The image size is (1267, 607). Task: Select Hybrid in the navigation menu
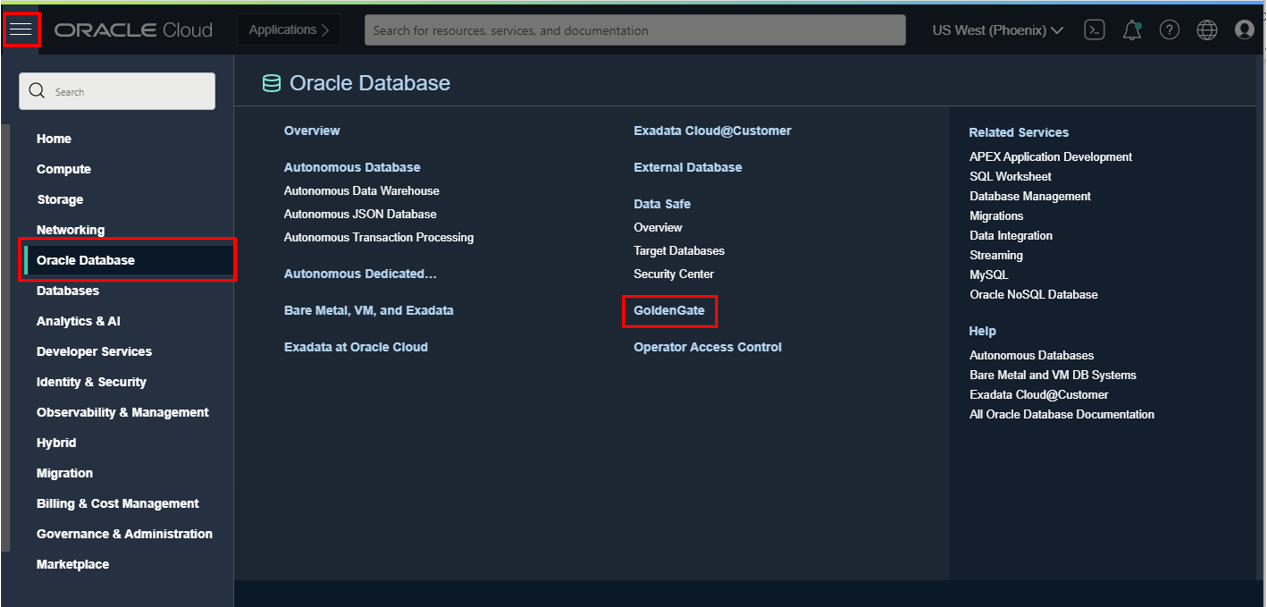click(56, 443)
